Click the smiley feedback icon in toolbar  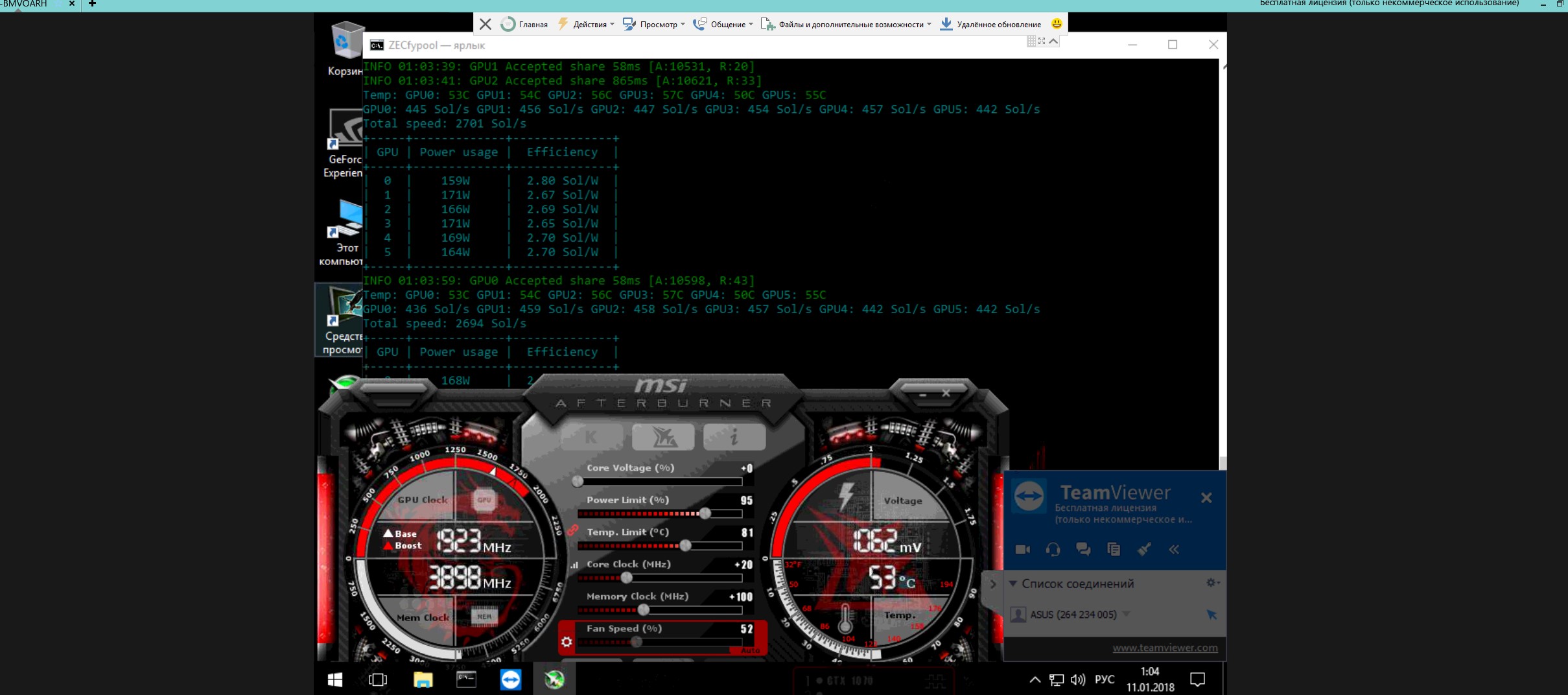click(x=1057, y=24)
